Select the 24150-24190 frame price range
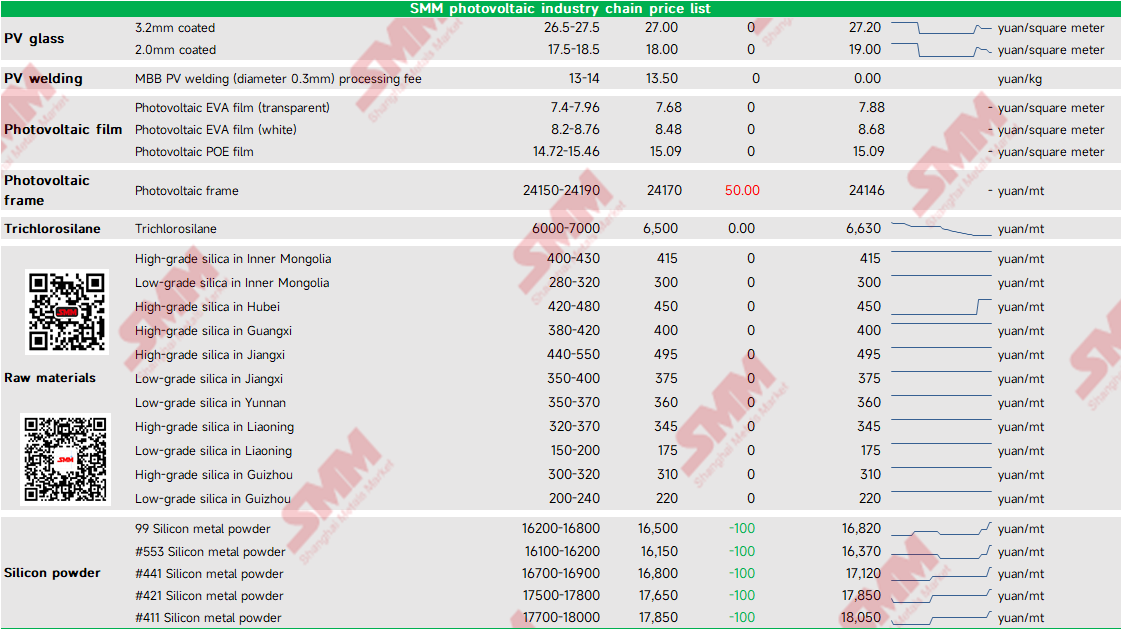This screenshot has width=1121, height=629. point(561,190)
